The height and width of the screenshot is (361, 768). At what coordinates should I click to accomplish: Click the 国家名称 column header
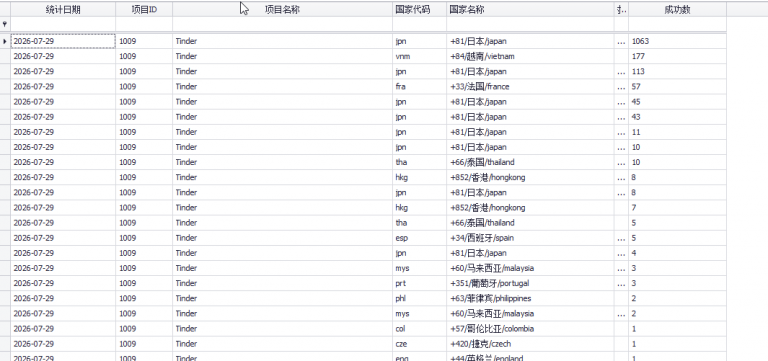tap(530, 9)
